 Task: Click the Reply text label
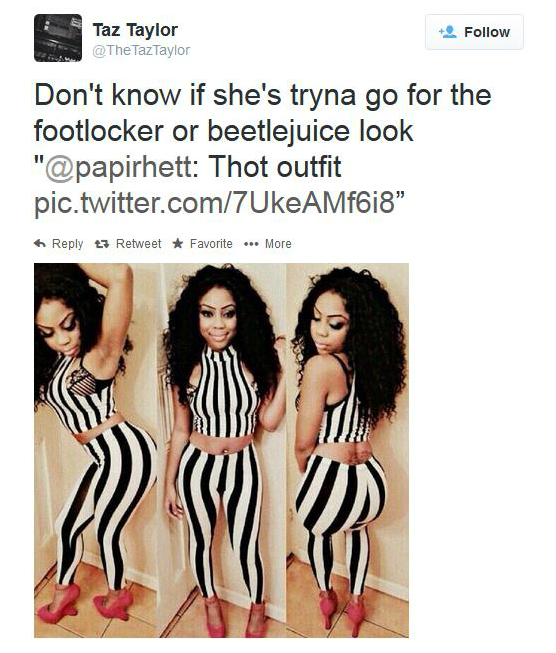pyautogui.click(x=67, y=244)
